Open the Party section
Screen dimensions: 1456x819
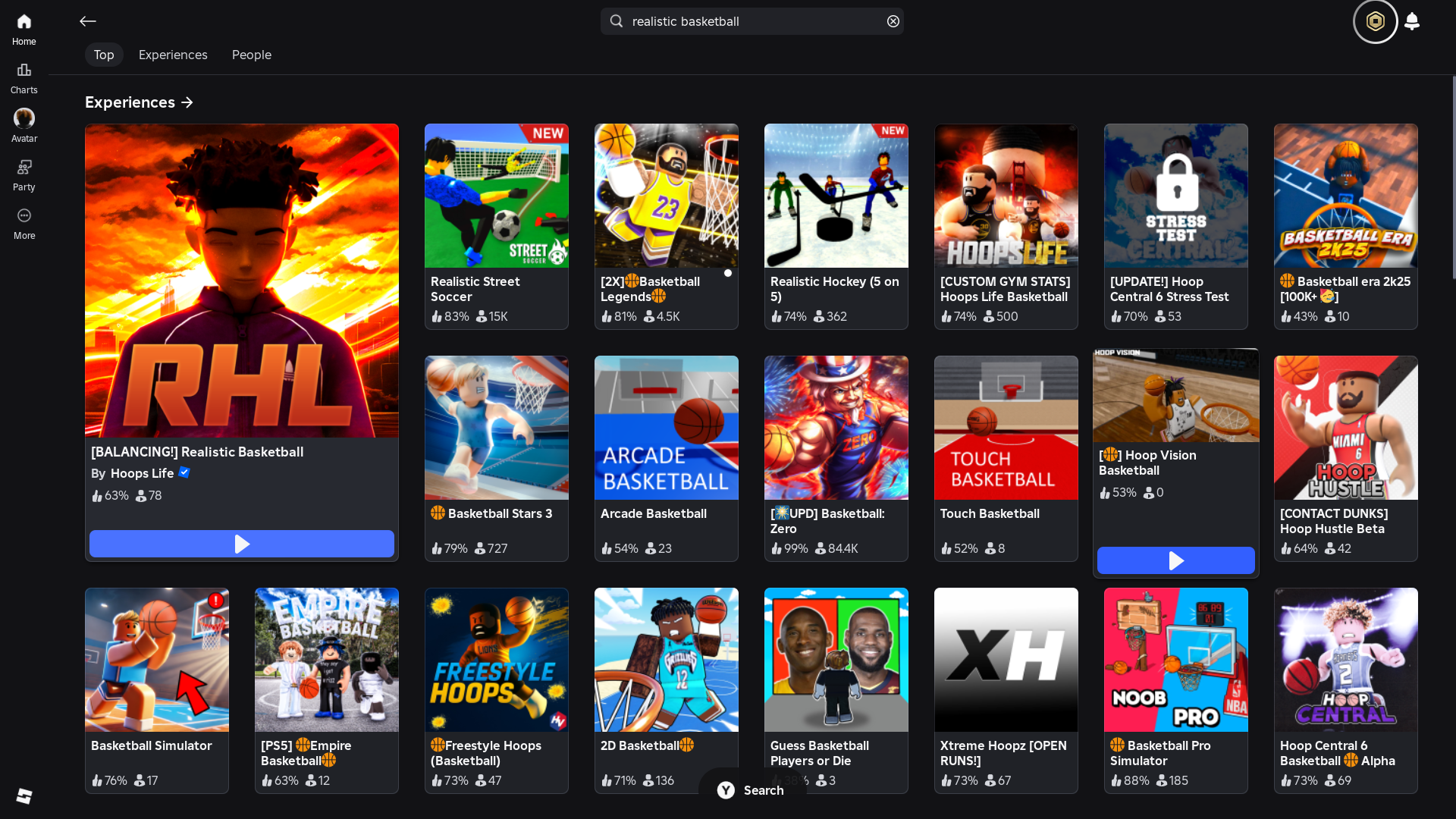(24, 175)
